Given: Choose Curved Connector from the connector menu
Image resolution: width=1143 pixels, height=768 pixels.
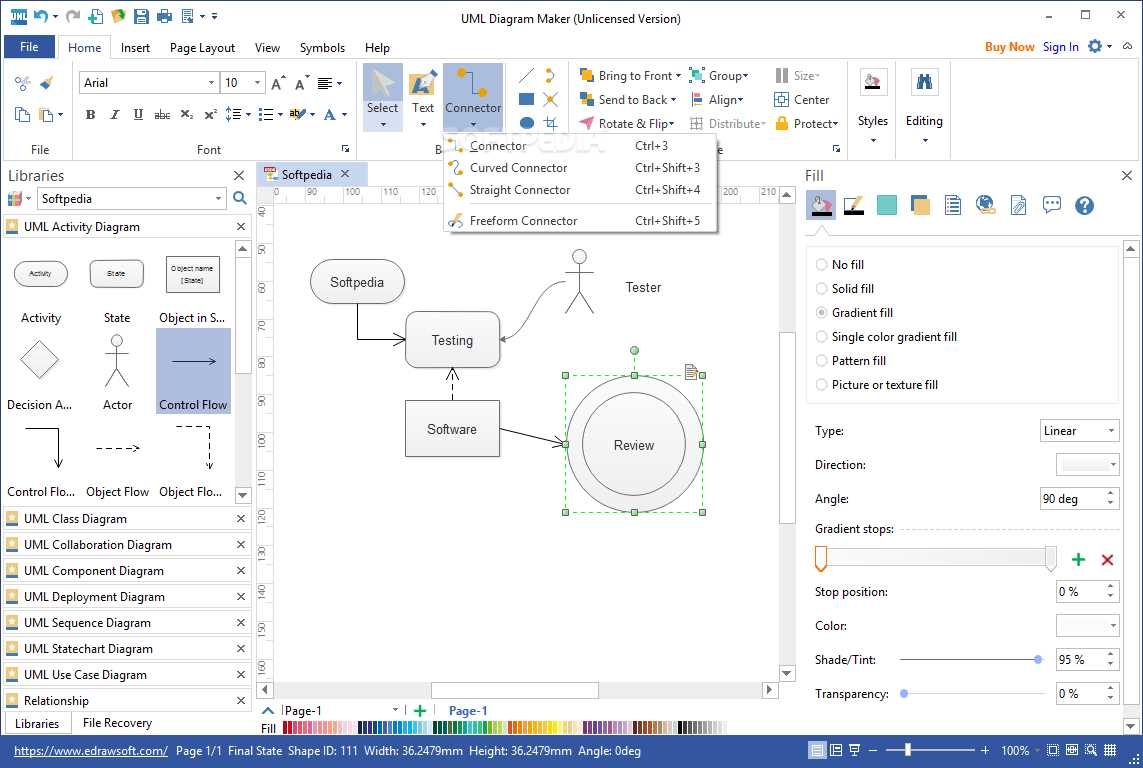Looking at the screenshot, I should 519,167.
